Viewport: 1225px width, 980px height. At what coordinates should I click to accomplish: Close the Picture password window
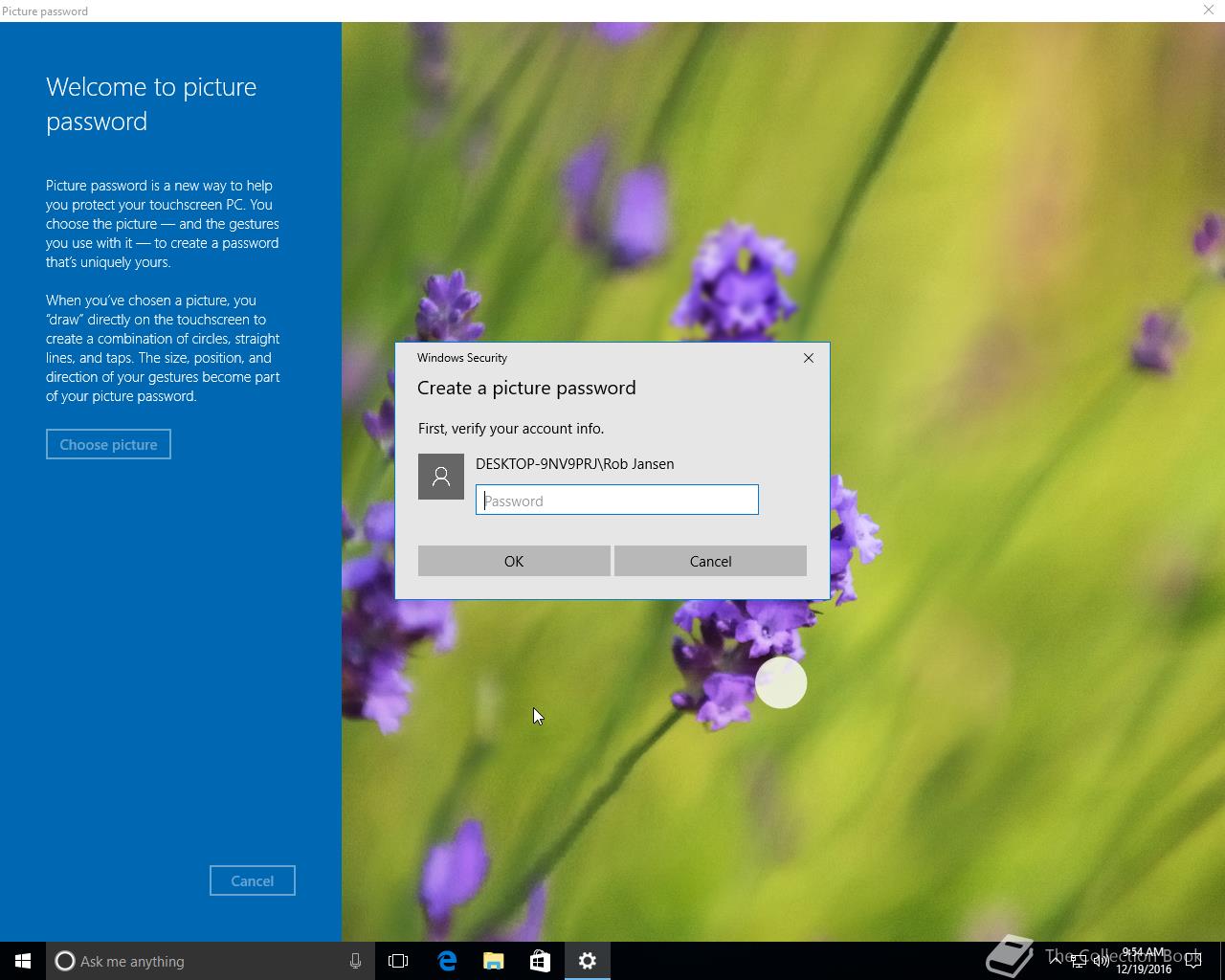(x=1209, y=10)
